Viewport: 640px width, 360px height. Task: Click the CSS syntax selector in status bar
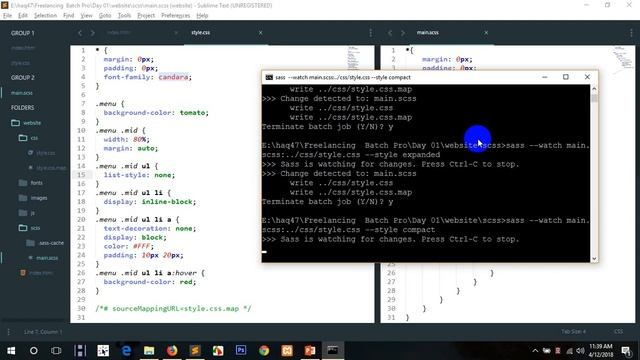[x=618, y=331]
